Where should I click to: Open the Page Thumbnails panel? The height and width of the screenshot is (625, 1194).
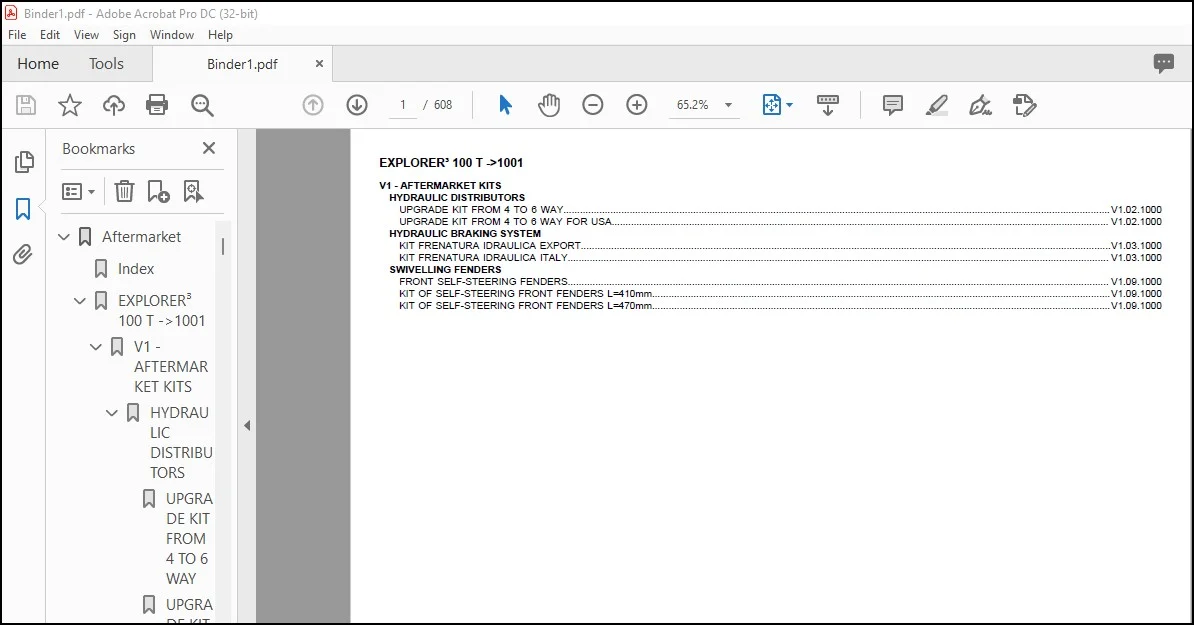pyautogui.click(x=24, y=161)
